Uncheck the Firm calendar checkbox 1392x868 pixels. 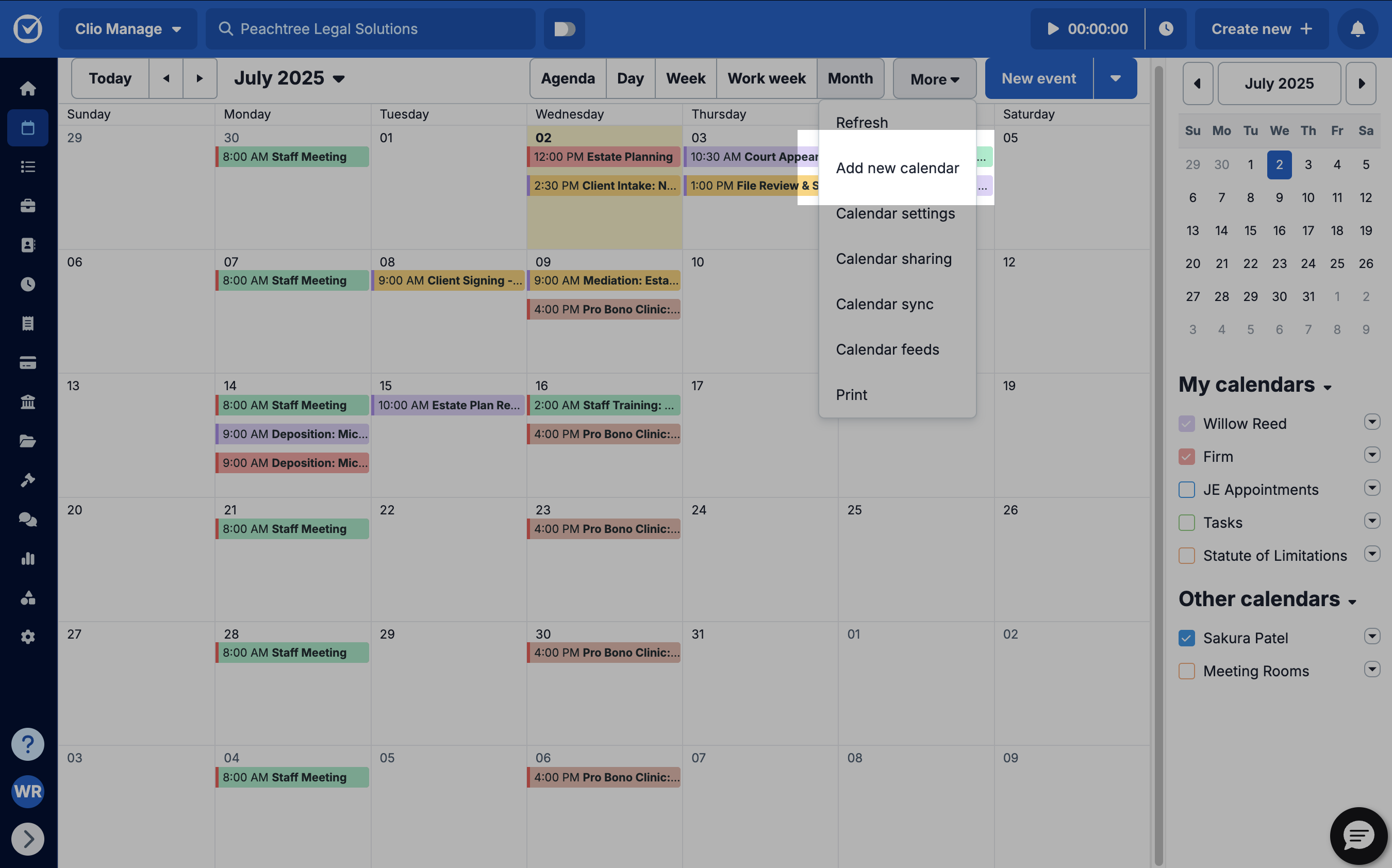point(1186,457)
